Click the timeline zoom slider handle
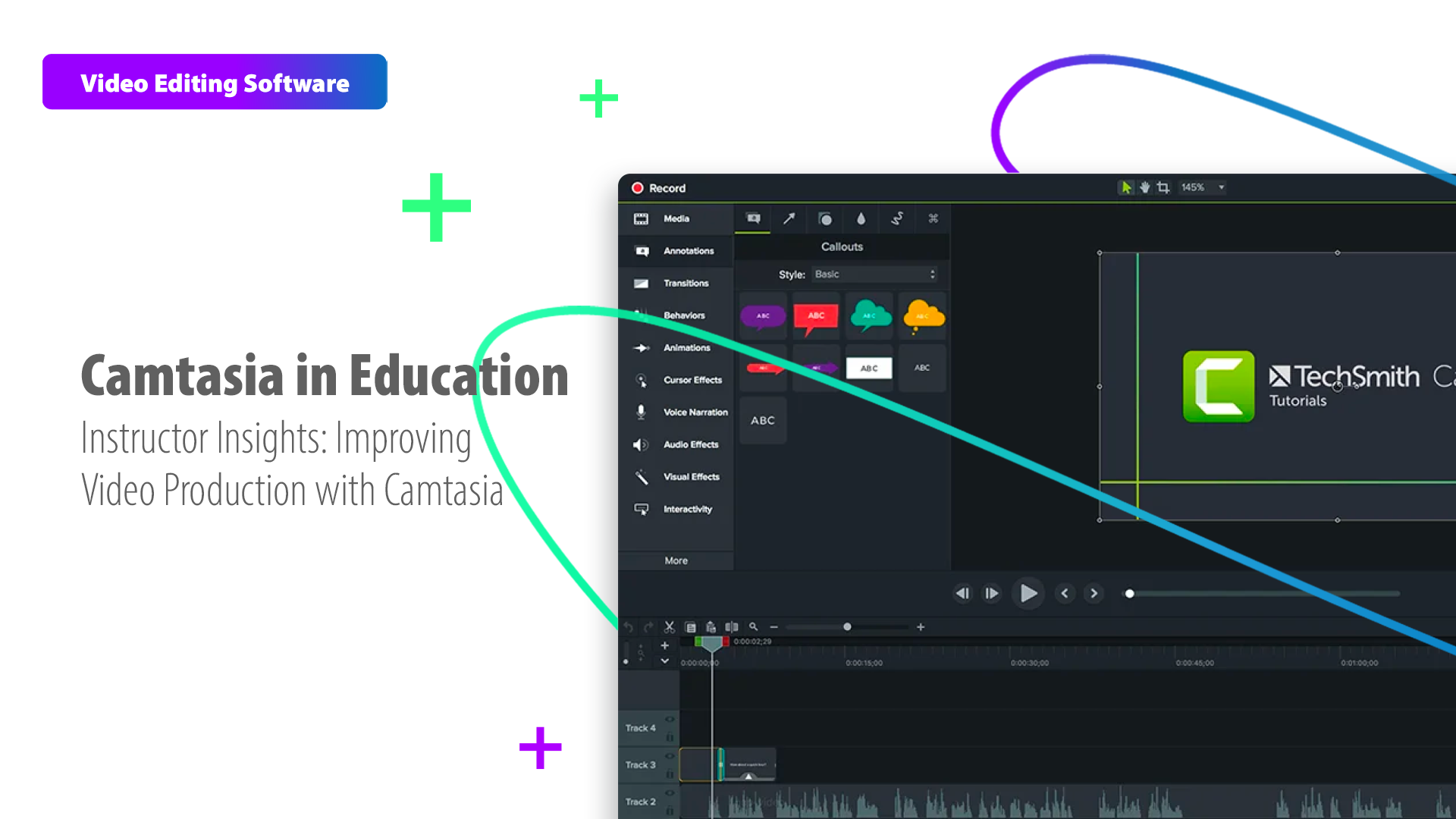 click(847, 627)
